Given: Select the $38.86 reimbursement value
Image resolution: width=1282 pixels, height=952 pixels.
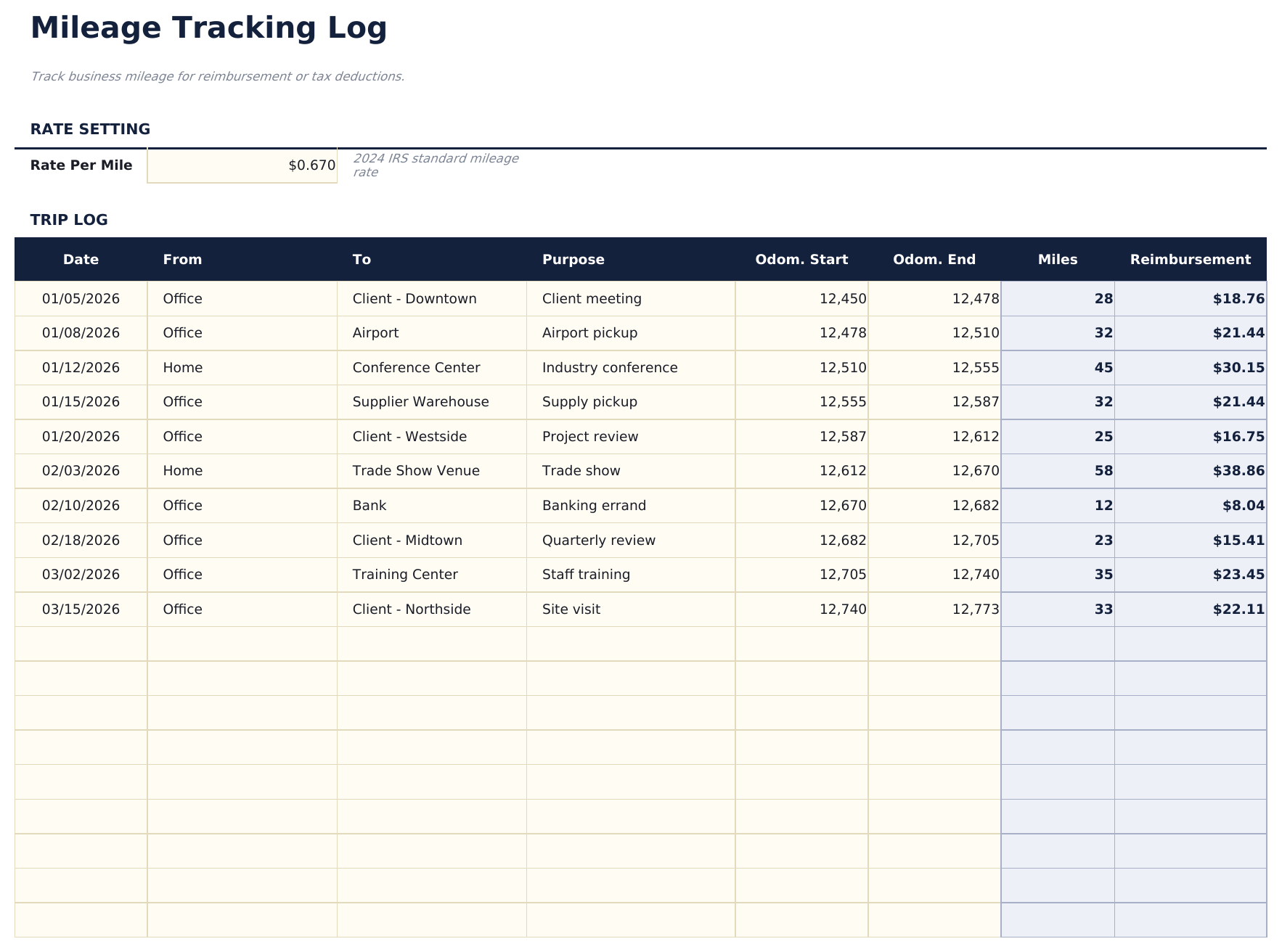Looking at the screenshot, I should [1236, 470].
